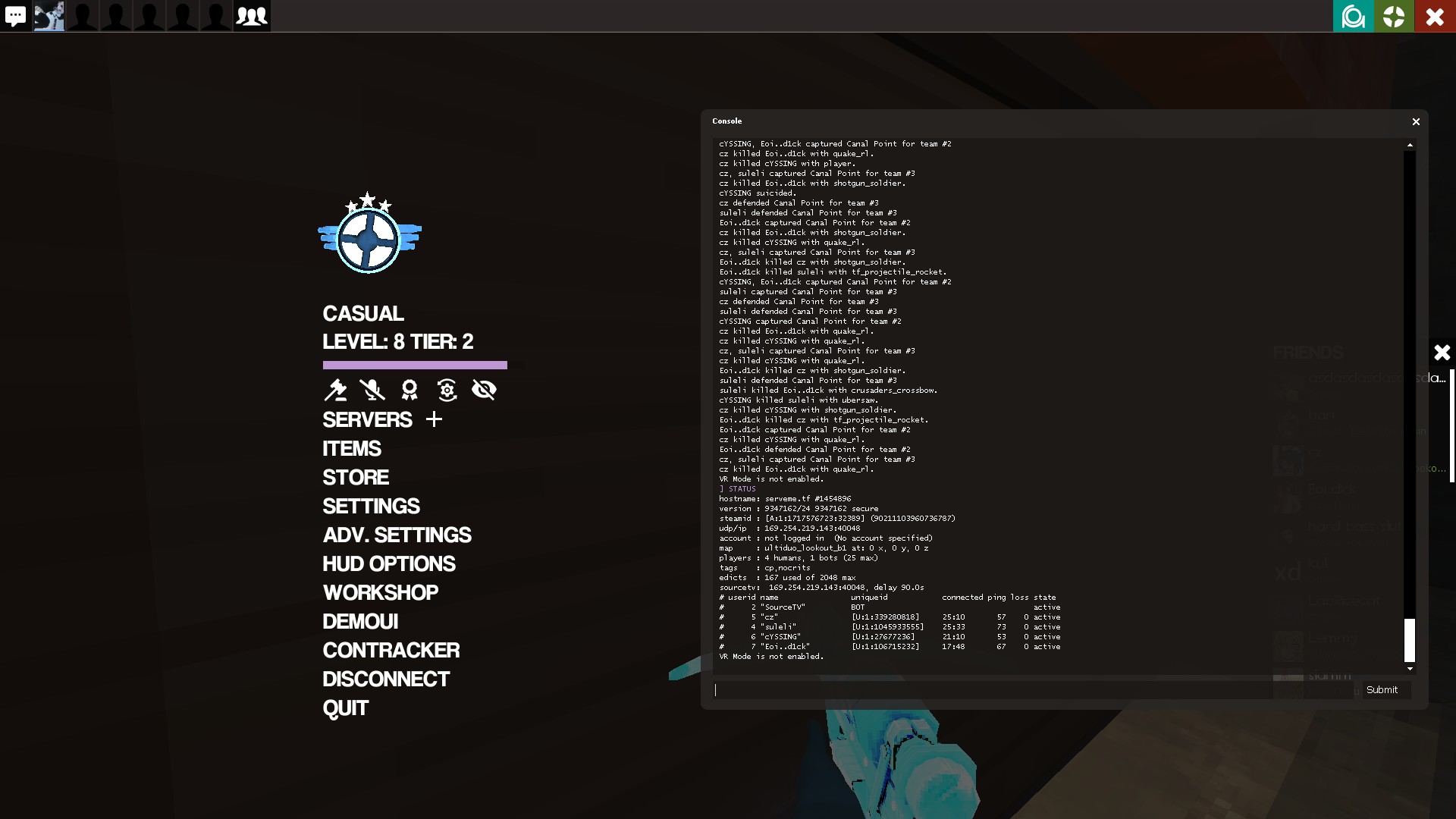
Task: Click the green crosshair icon top right
Action: pos(1394,16)
